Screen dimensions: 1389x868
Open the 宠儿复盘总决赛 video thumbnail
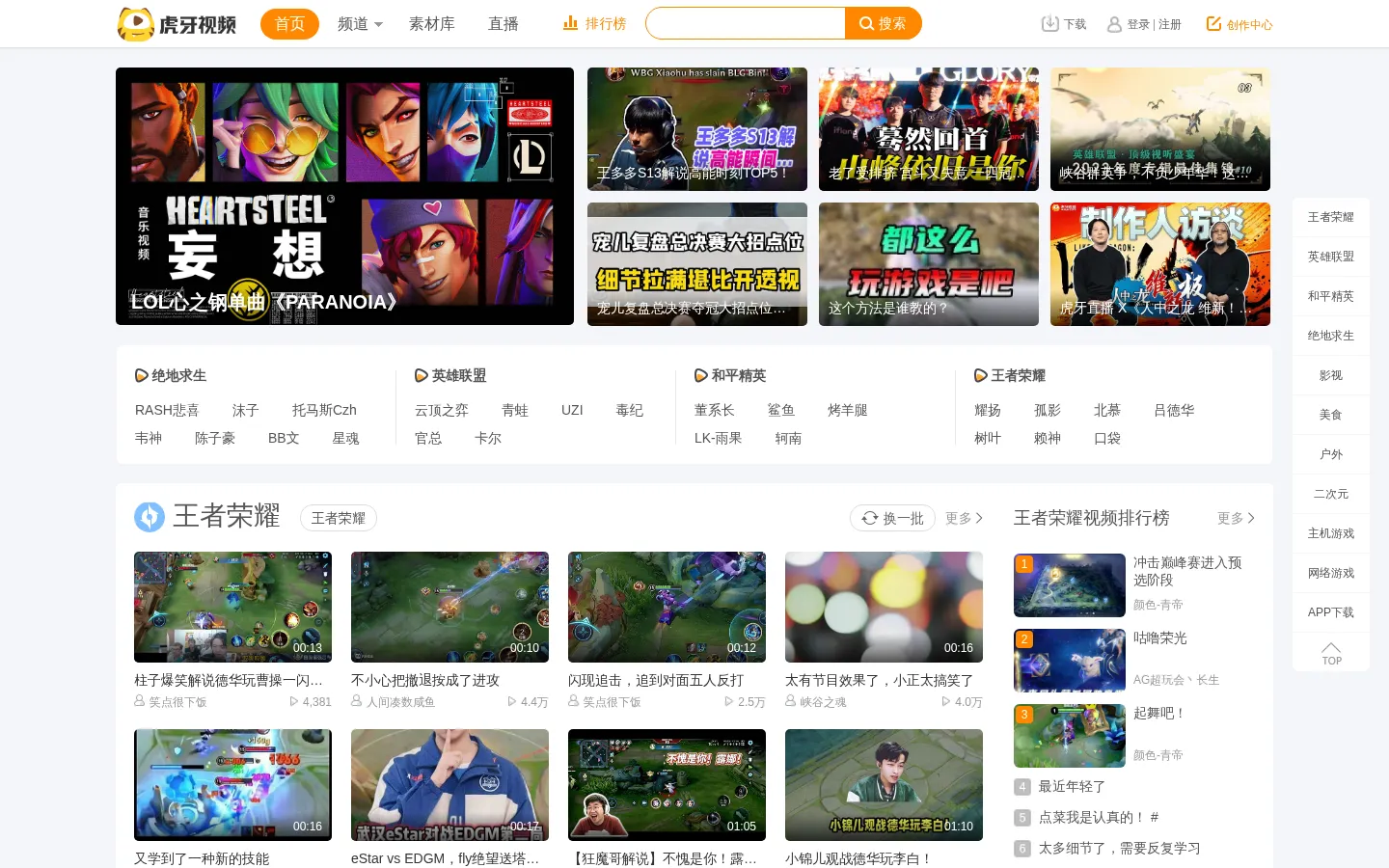[x=697, y=264]
